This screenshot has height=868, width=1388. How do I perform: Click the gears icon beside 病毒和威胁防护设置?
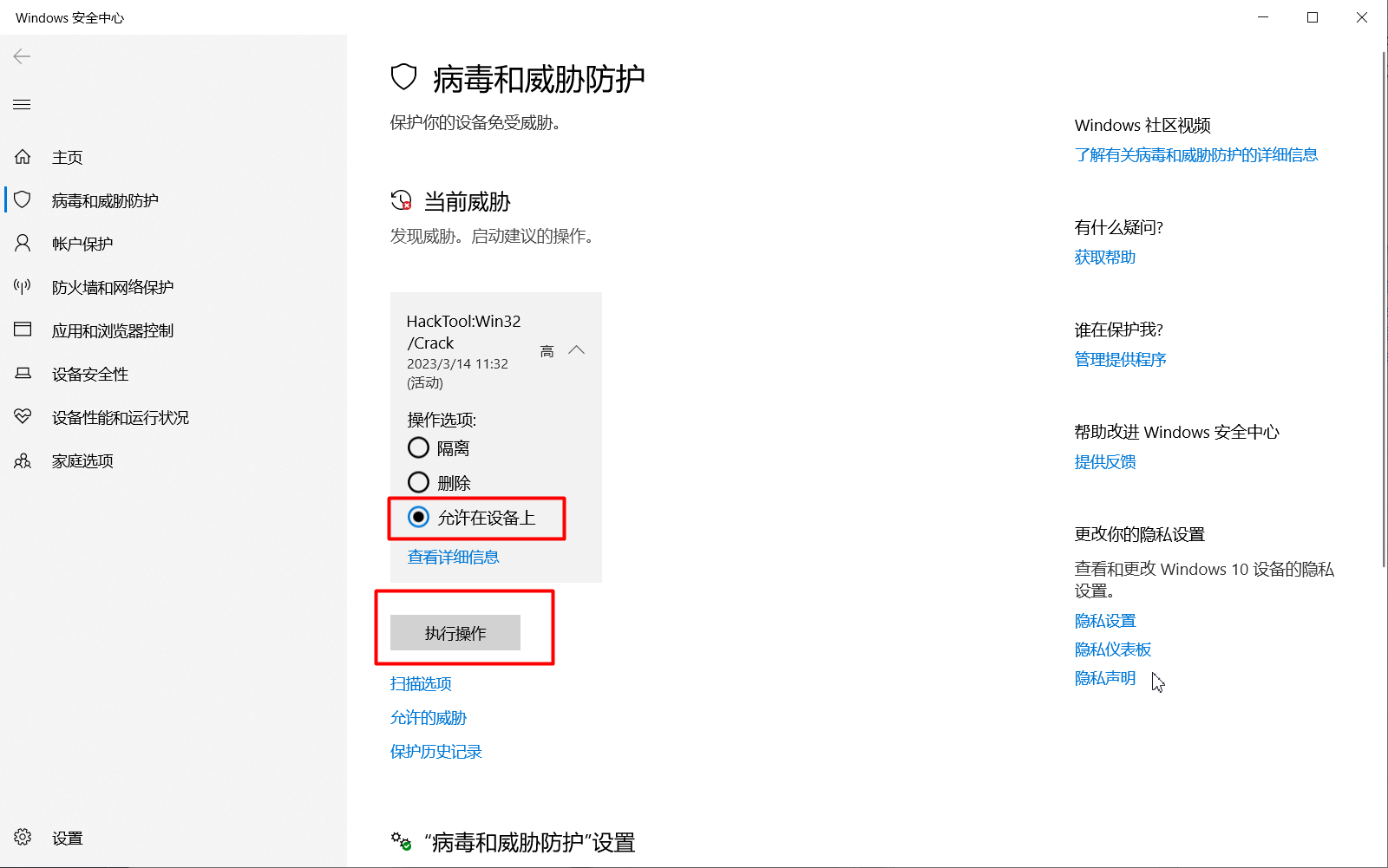pos(401,840)
